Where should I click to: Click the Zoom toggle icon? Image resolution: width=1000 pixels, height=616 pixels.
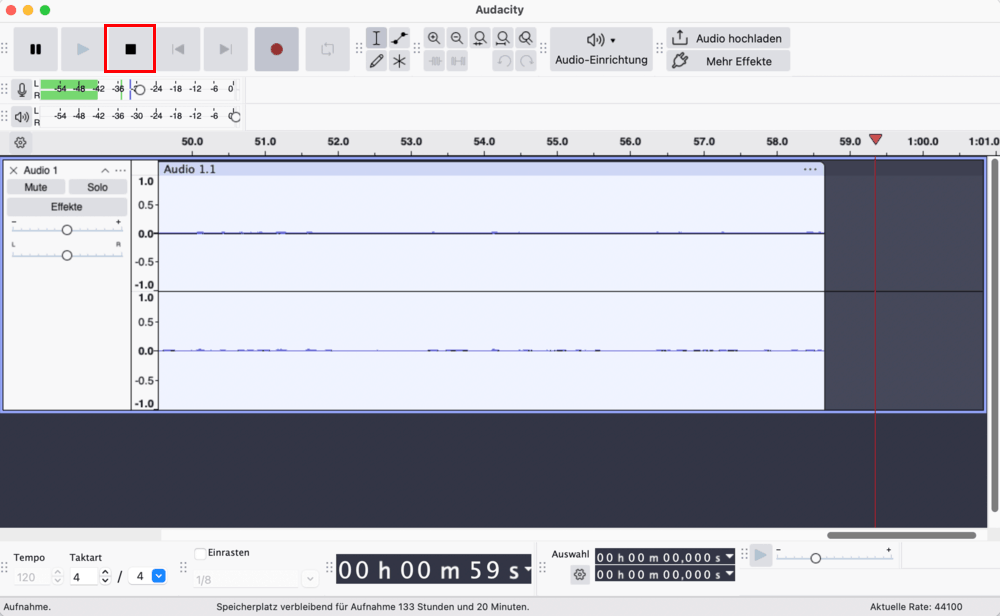click(526, 38)
